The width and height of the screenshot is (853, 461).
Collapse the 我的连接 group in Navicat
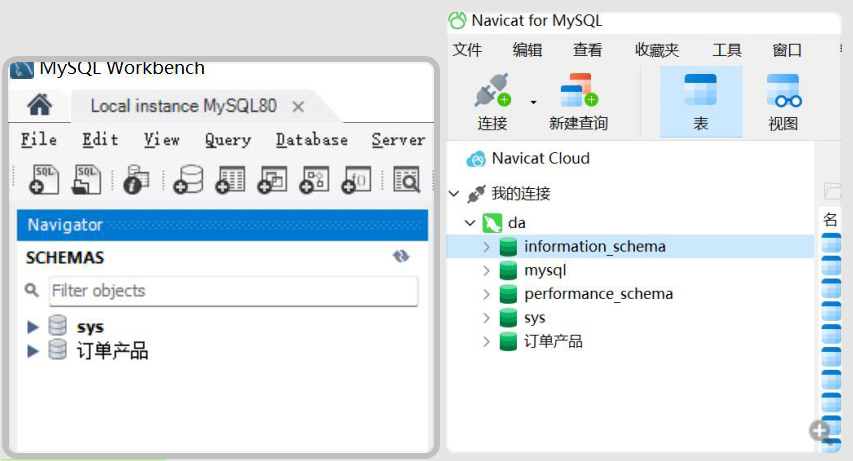coord(454,193)
